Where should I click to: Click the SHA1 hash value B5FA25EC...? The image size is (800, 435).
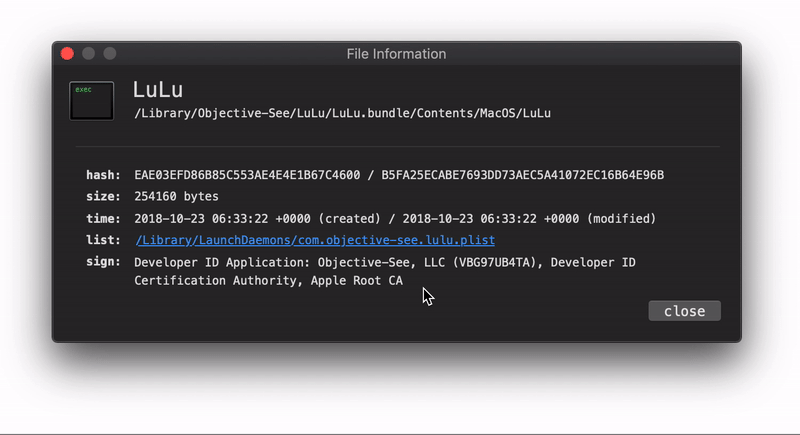[522, 175]
